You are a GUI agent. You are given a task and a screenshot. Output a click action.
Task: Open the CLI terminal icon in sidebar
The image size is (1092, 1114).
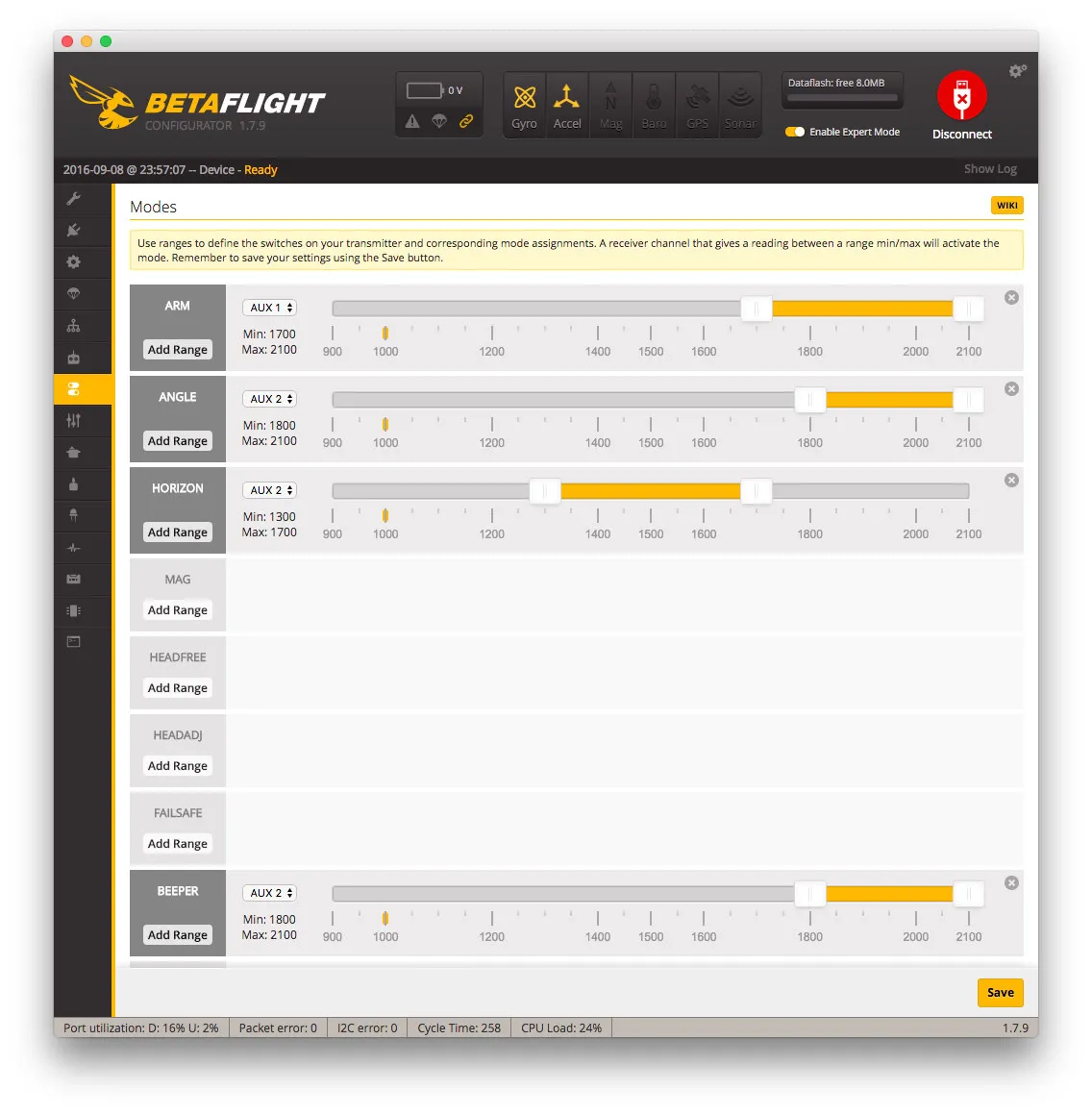(74, 642)
